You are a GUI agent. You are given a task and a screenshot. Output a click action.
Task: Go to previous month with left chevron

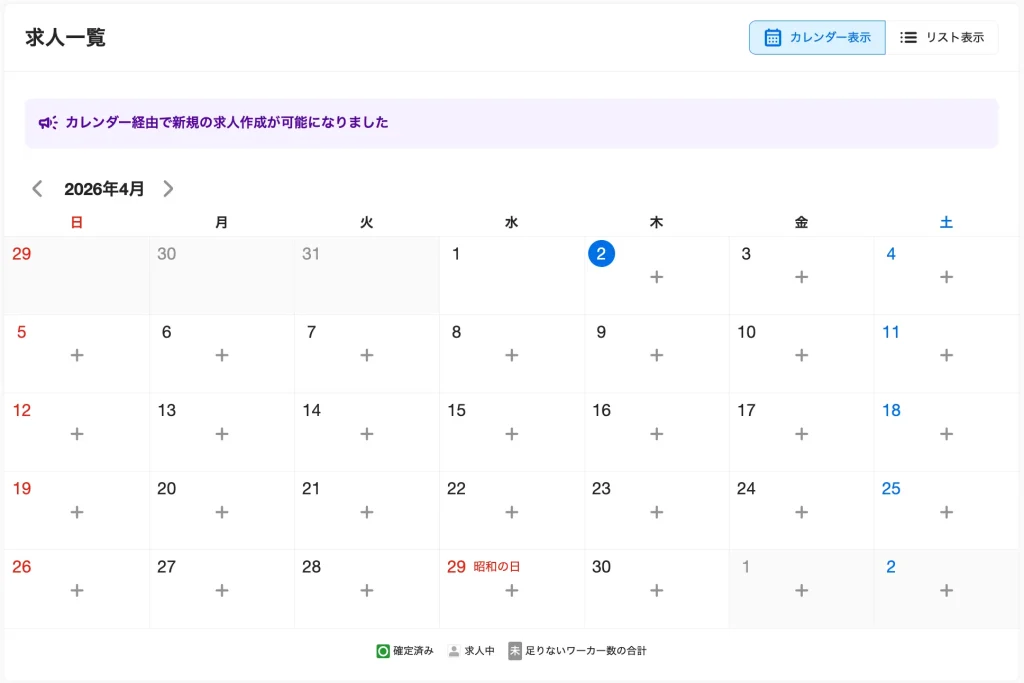[x=37, y=188]
